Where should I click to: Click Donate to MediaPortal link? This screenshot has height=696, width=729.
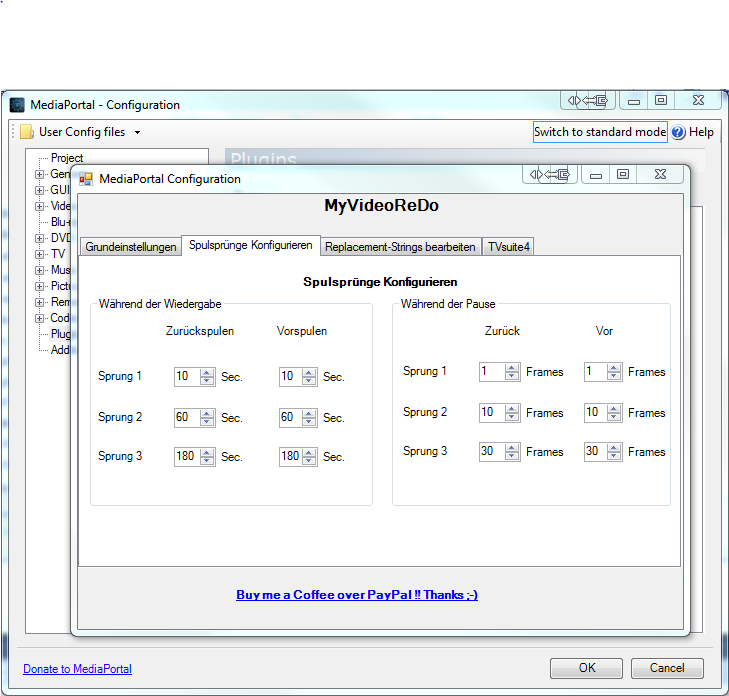77,669
